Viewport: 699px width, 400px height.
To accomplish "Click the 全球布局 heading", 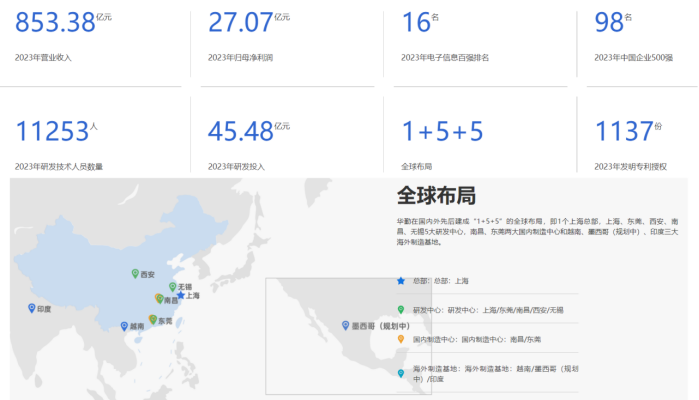I will pyautogui.click(x=436, y=194).
